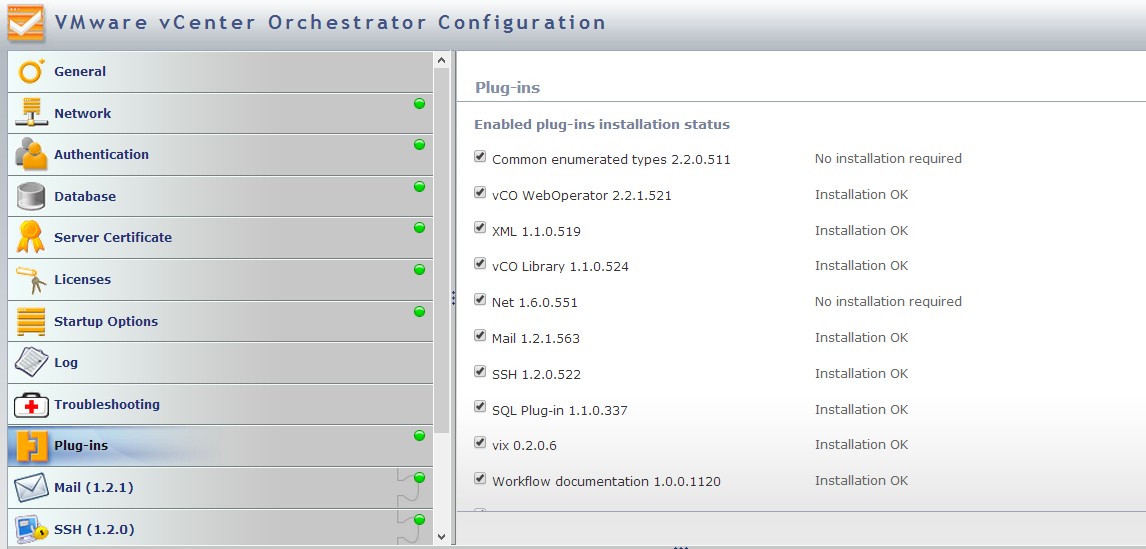The height and width of the screenshot is (549, 1146).
Task: Select the Plug-ins sidebar entry
Action: click(81, 446)
